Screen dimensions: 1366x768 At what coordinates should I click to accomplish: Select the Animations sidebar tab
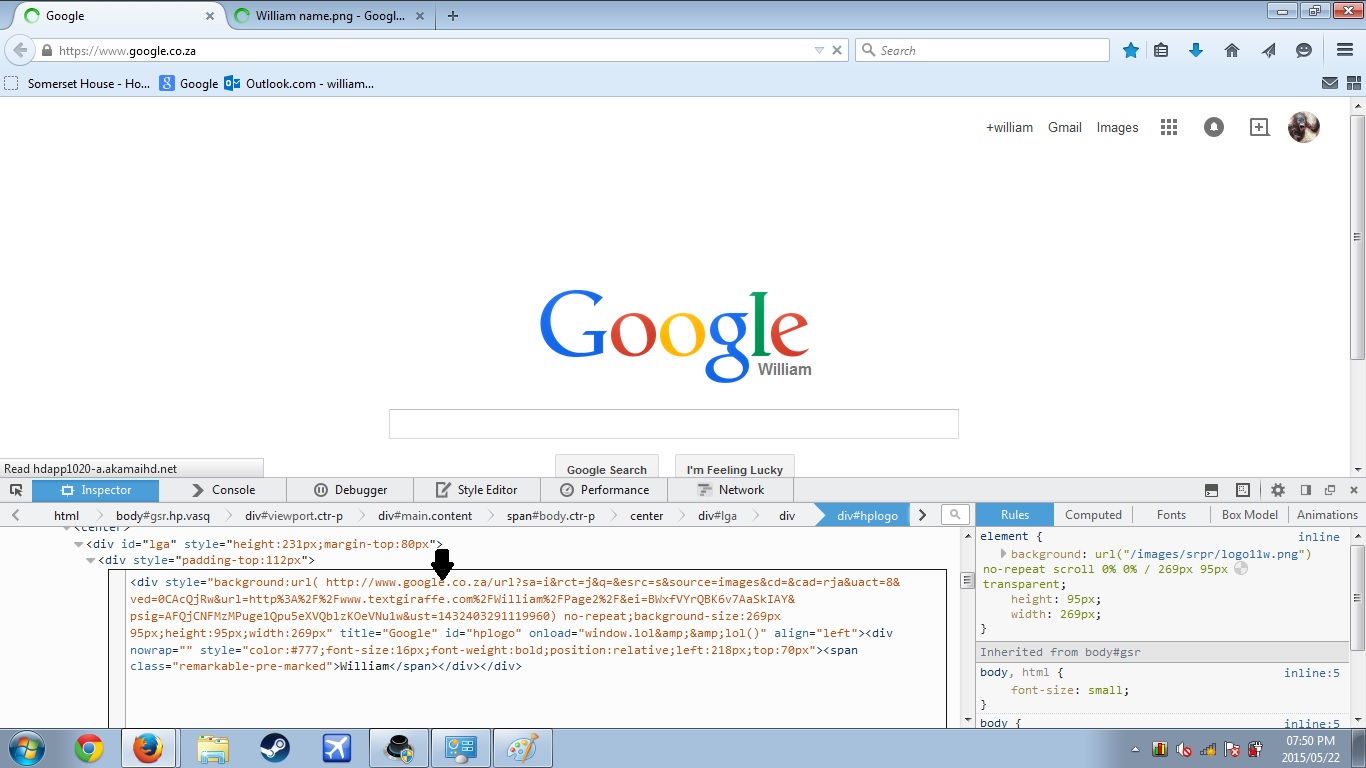tap(1327, 515)
